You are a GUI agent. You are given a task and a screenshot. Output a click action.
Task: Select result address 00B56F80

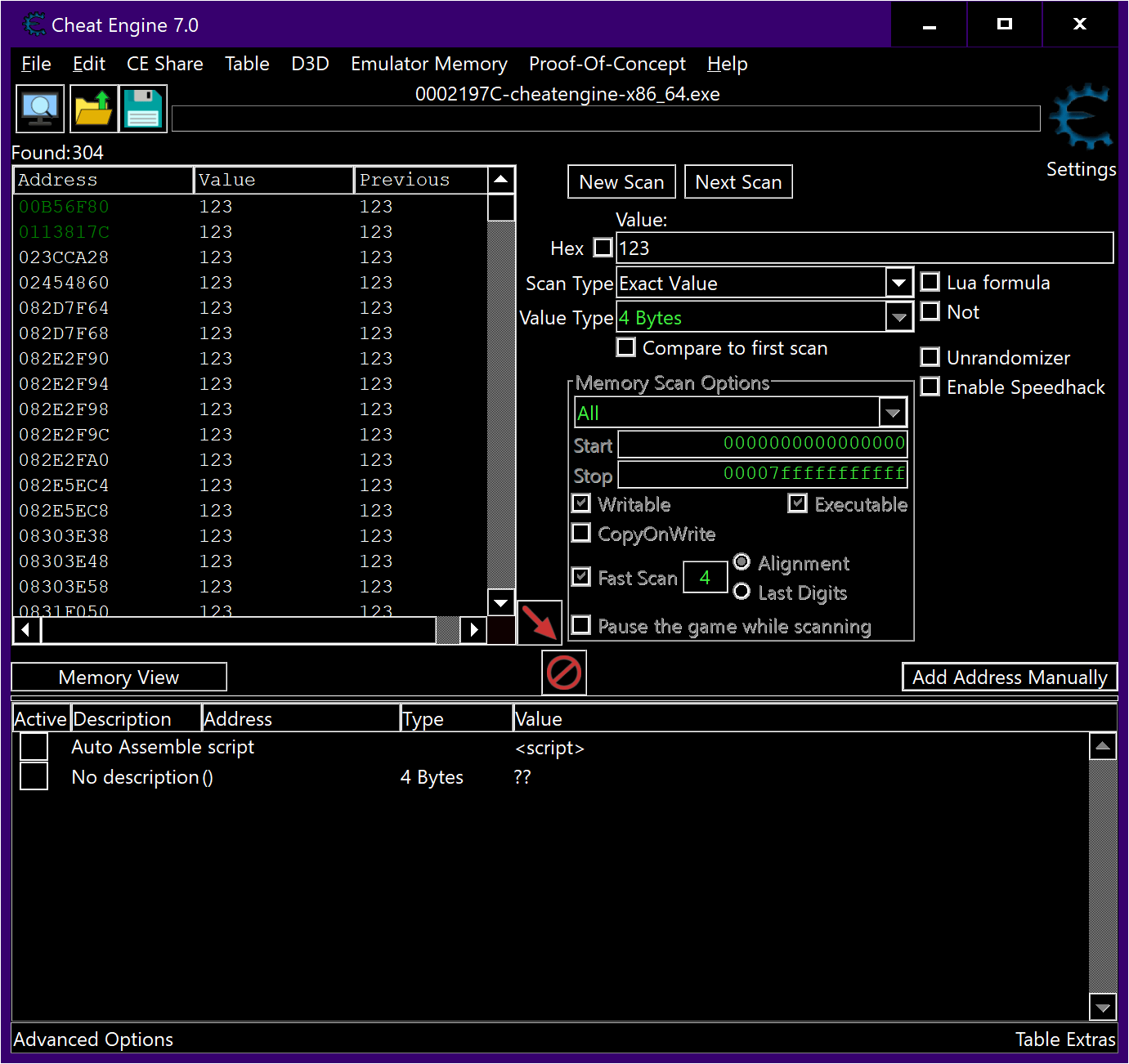(x=64, y=207)
